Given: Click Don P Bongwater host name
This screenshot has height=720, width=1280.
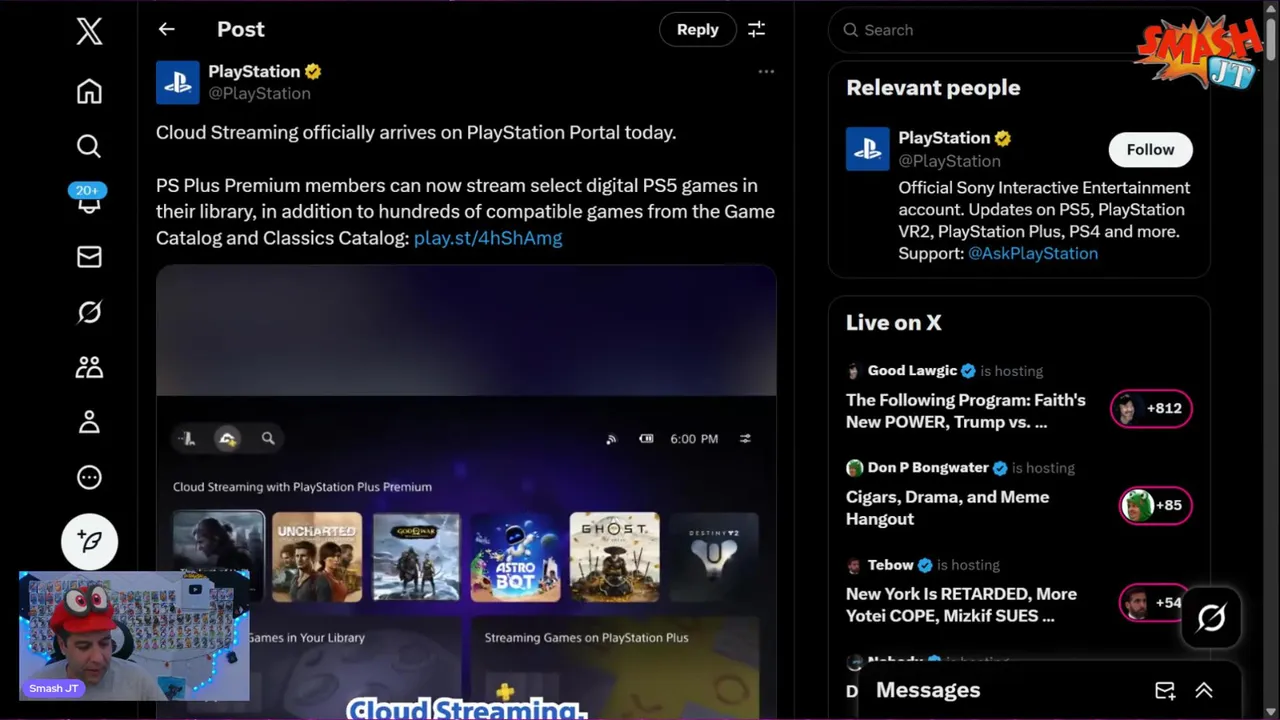Looking at the screenshot, I should coord(929,467).
